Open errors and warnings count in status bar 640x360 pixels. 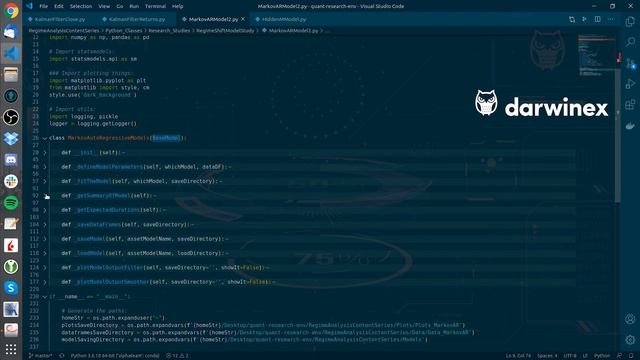click(177, 356)
